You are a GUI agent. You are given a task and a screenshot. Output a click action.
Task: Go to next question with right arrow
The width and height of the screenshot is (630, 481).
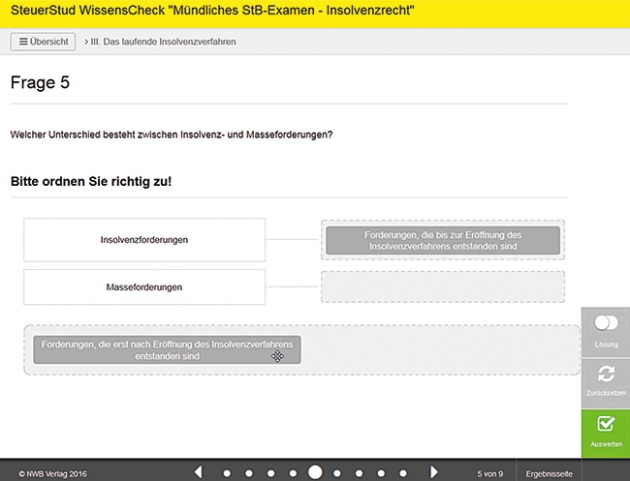tap(433, 472)
